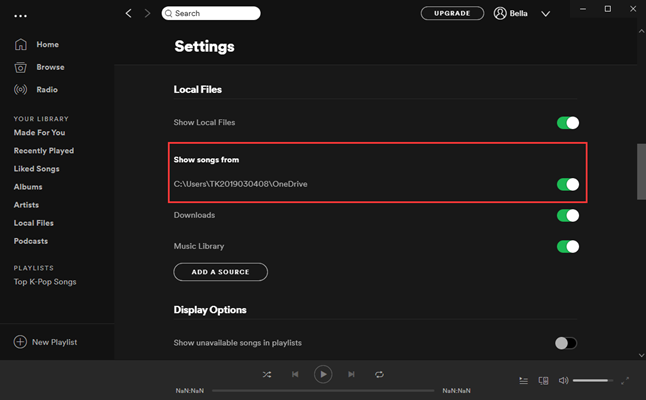646x400 pixels.
Task: Open Made For You
Action: (40, 133)
